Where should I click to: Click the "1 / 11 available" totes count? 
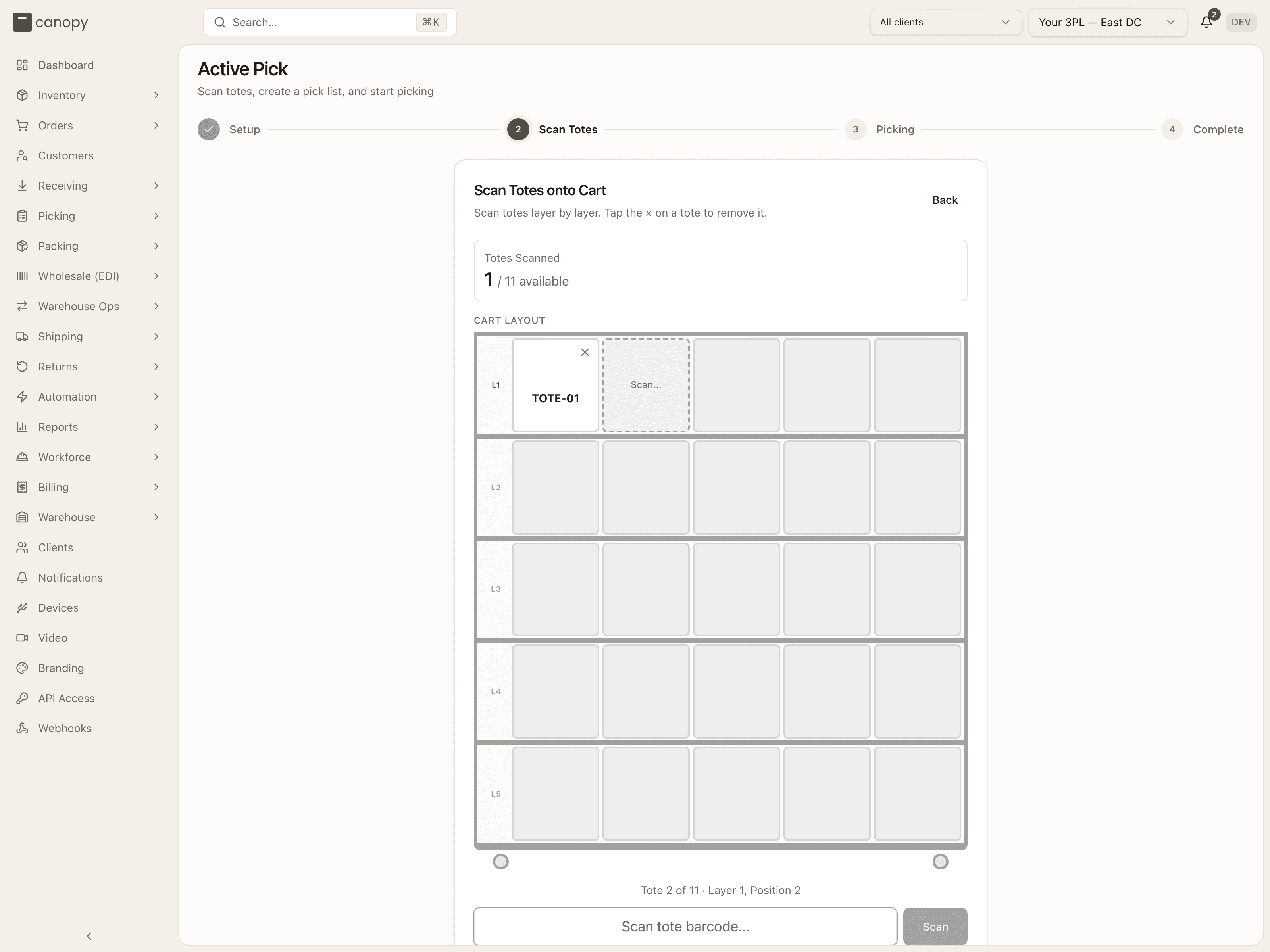527,280
